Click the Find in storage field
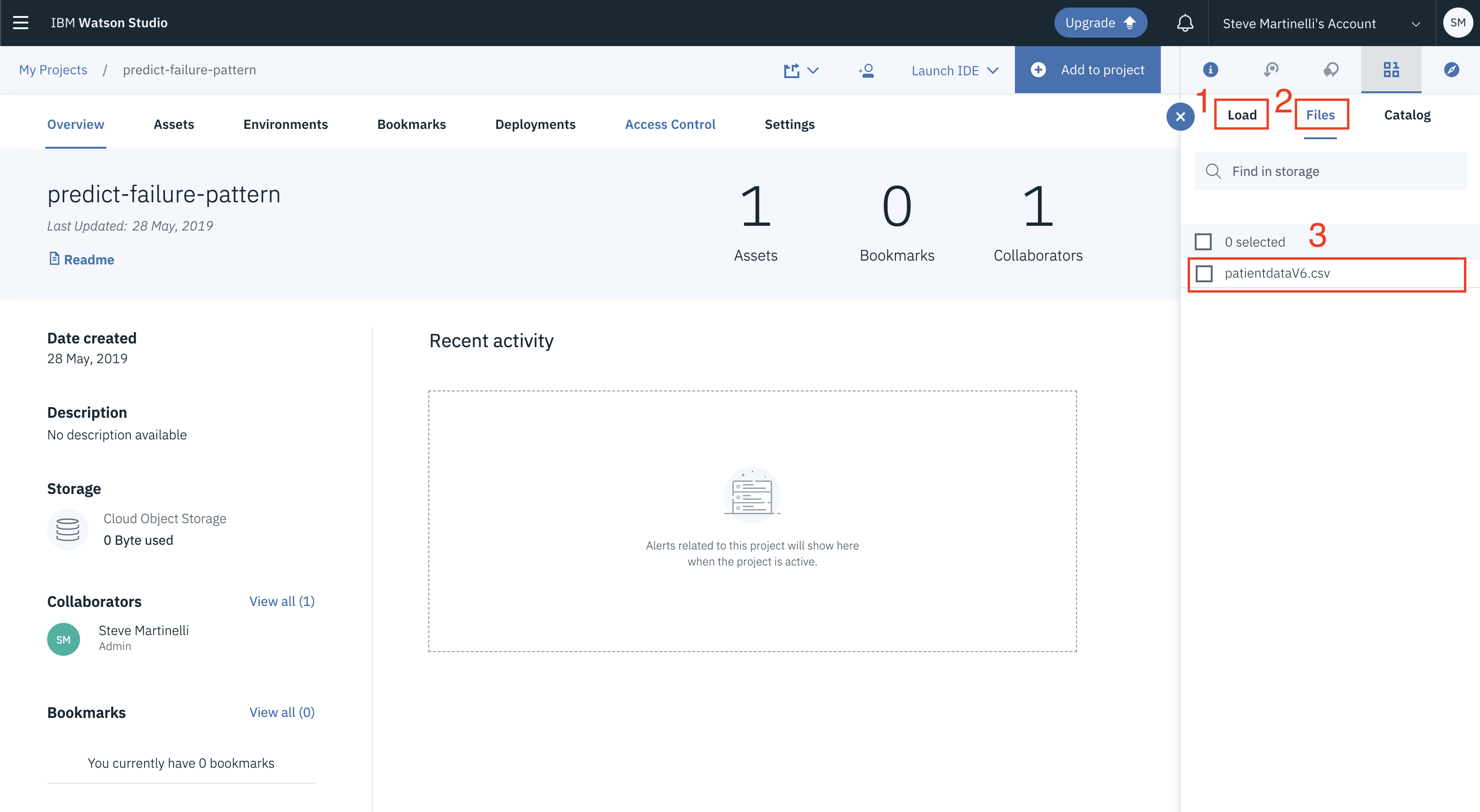Viewport: 1480px width, 812px height. (x=1339, y=171)
